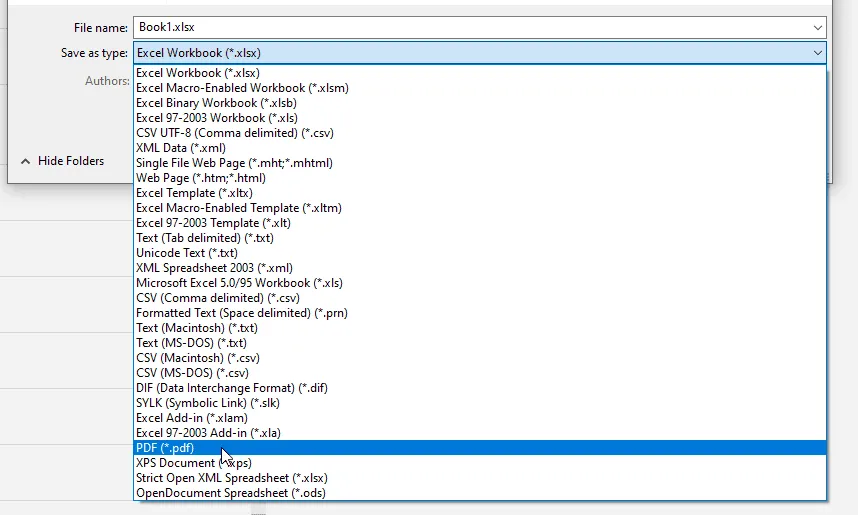
Task: Select Excel Macro-Enabled Workbook (*.xlsm)
Action: tap(479, 88)
